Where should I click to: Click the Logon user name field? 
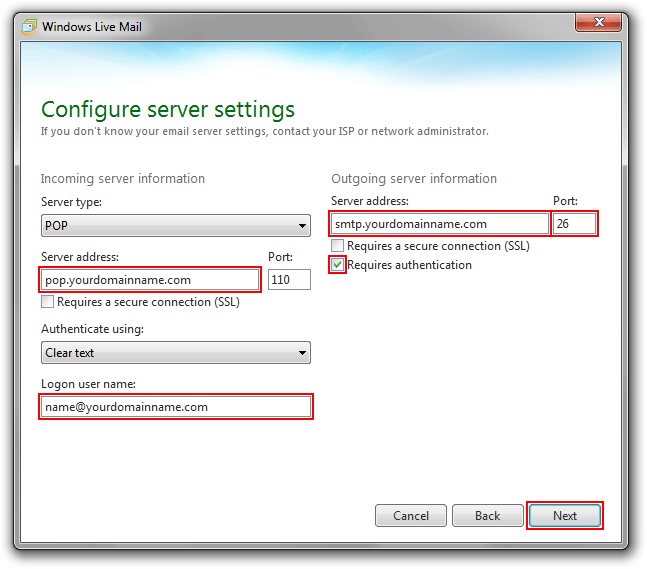175,407
